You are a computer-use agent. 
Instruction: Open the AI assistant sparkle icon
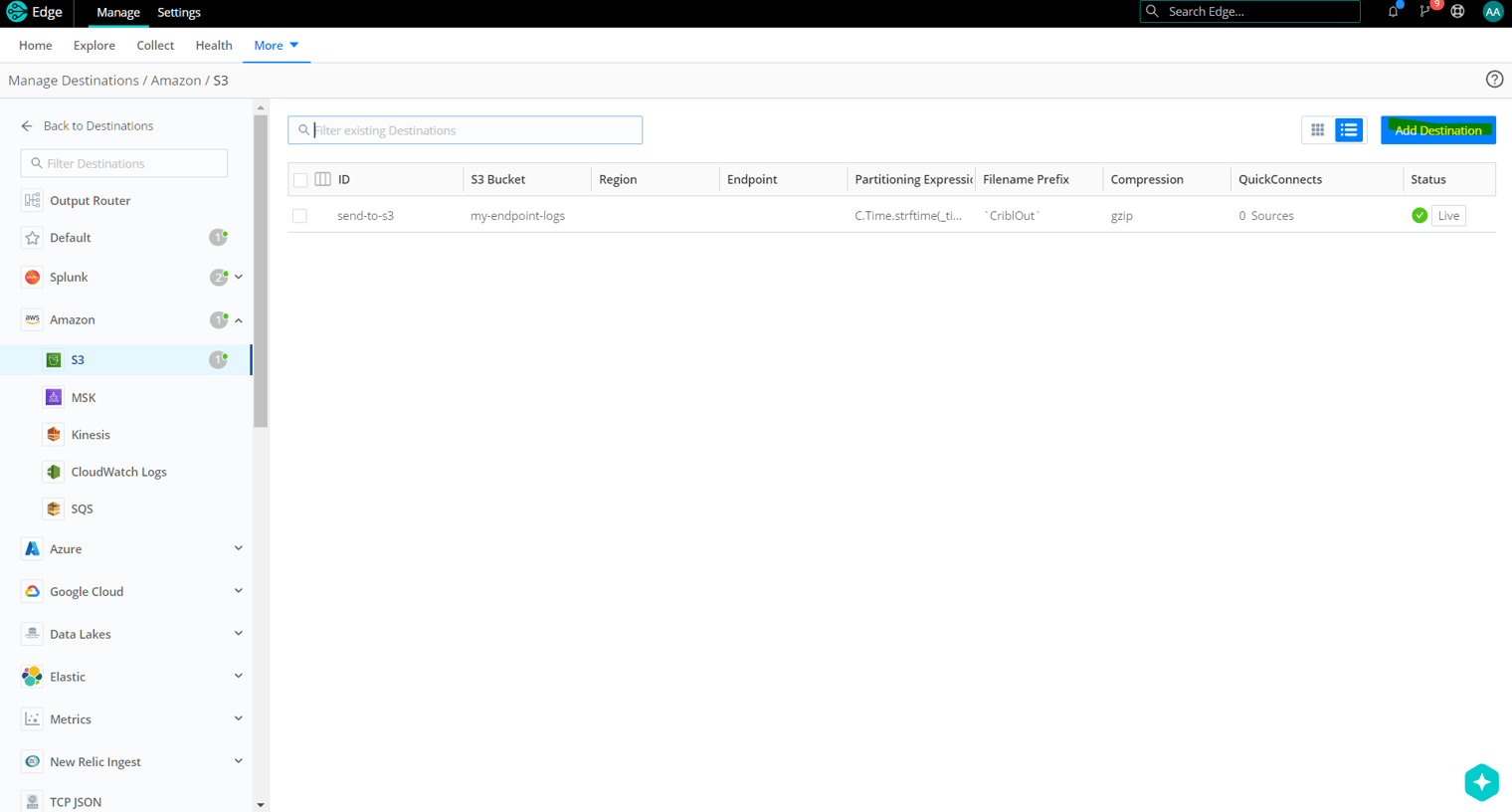tap(1481, 782)
